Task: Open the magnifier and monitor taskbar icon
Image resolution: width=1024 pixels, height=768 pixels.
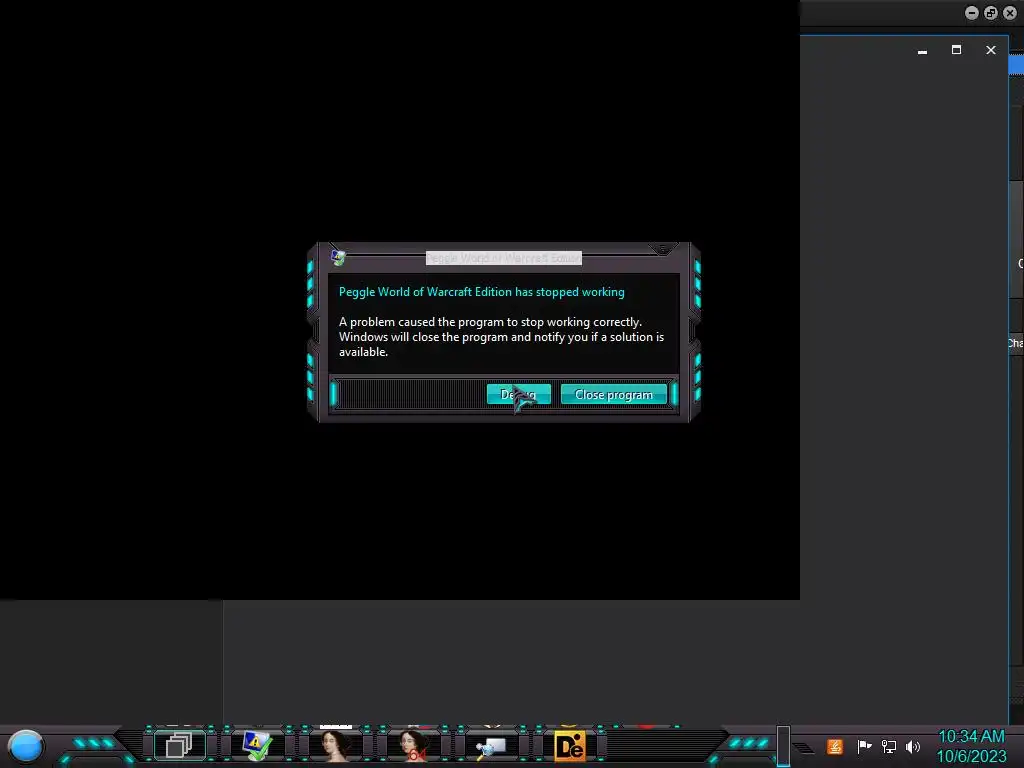Action: pos(490,746)
